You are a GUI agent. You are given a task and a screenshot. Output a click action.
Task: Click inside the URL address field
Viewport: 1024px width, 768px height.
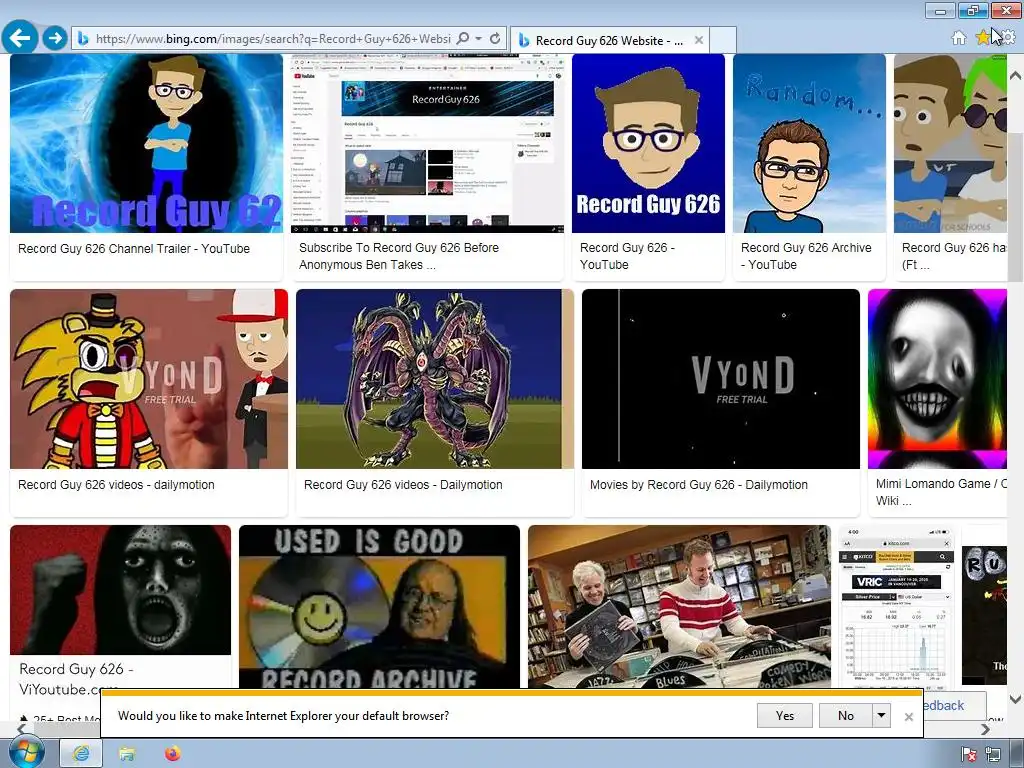click(x=272, y=39)
